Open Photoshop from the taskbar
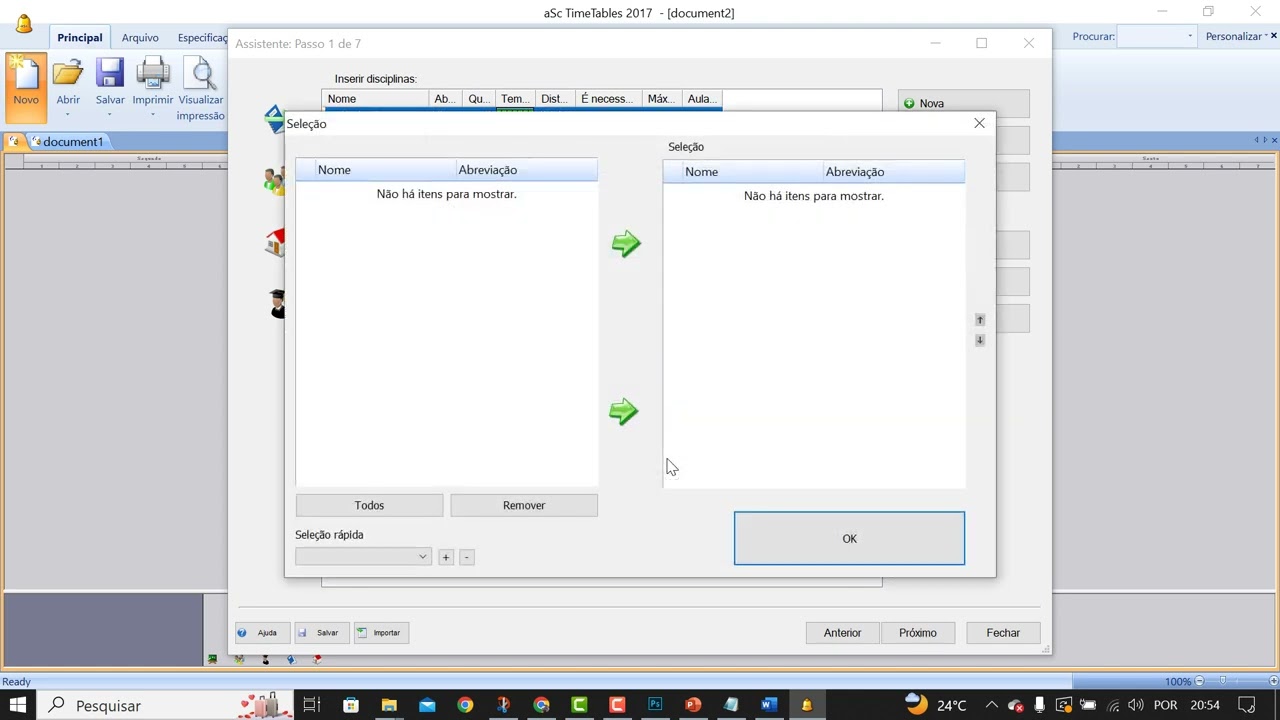 point(655,705)
